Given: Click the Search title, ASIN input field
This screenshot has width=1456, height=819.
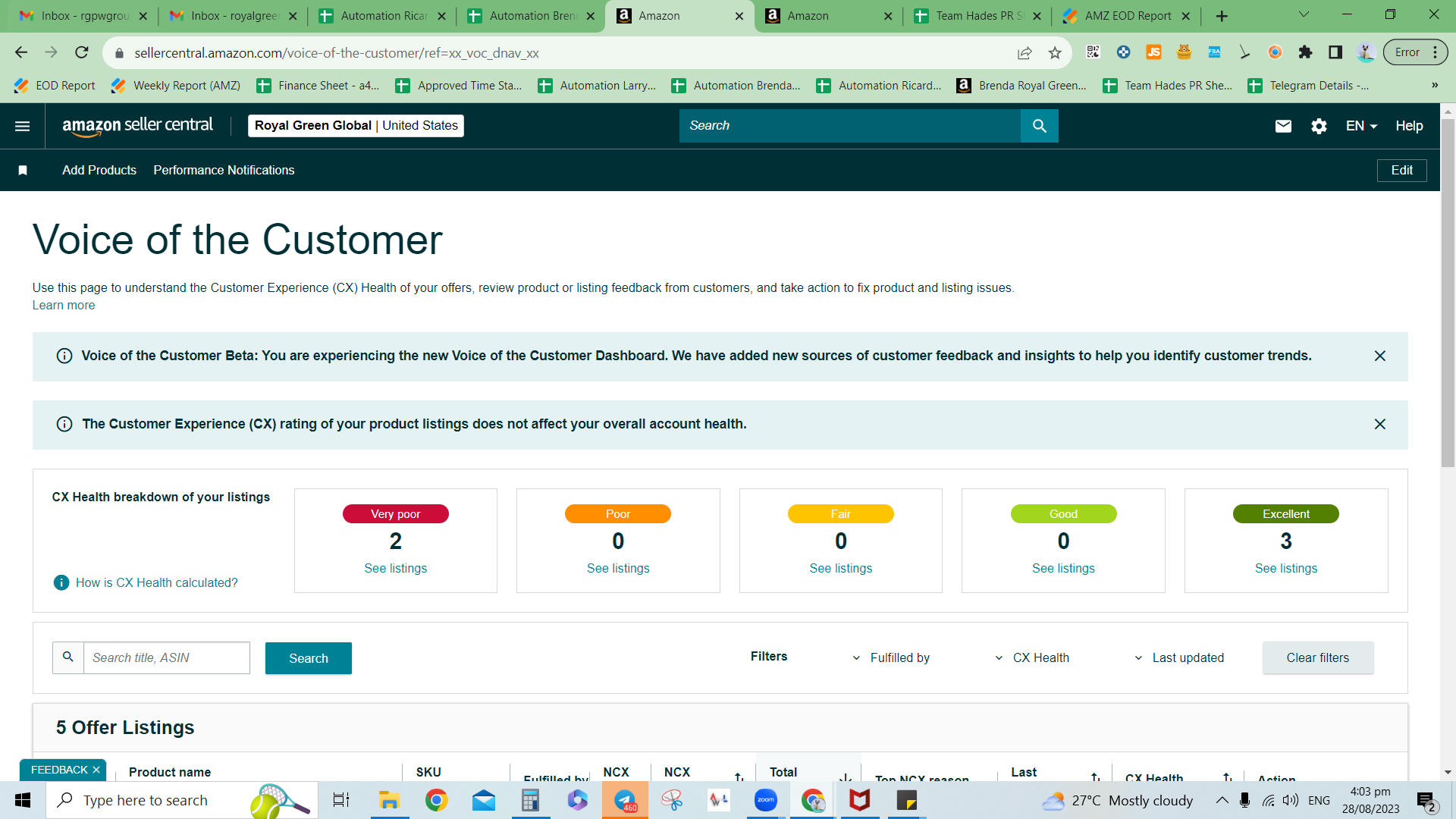Looking at the screenshot, I should point(166,657).
